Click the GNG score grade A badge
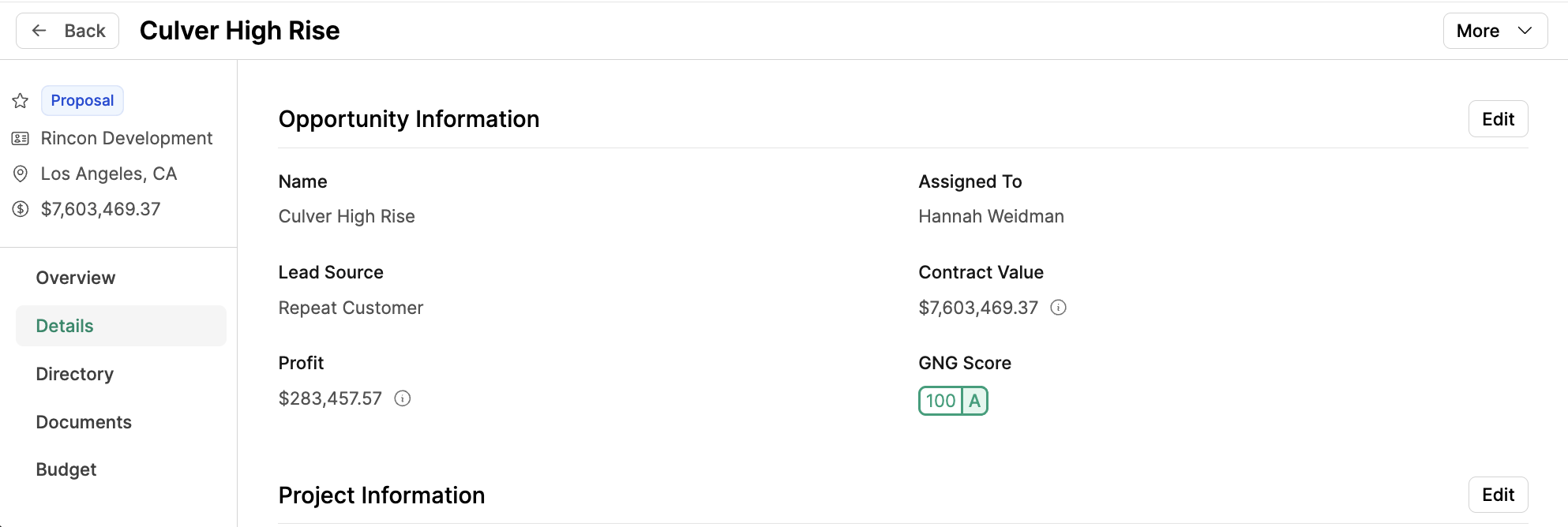 click(x=975, y=401)
